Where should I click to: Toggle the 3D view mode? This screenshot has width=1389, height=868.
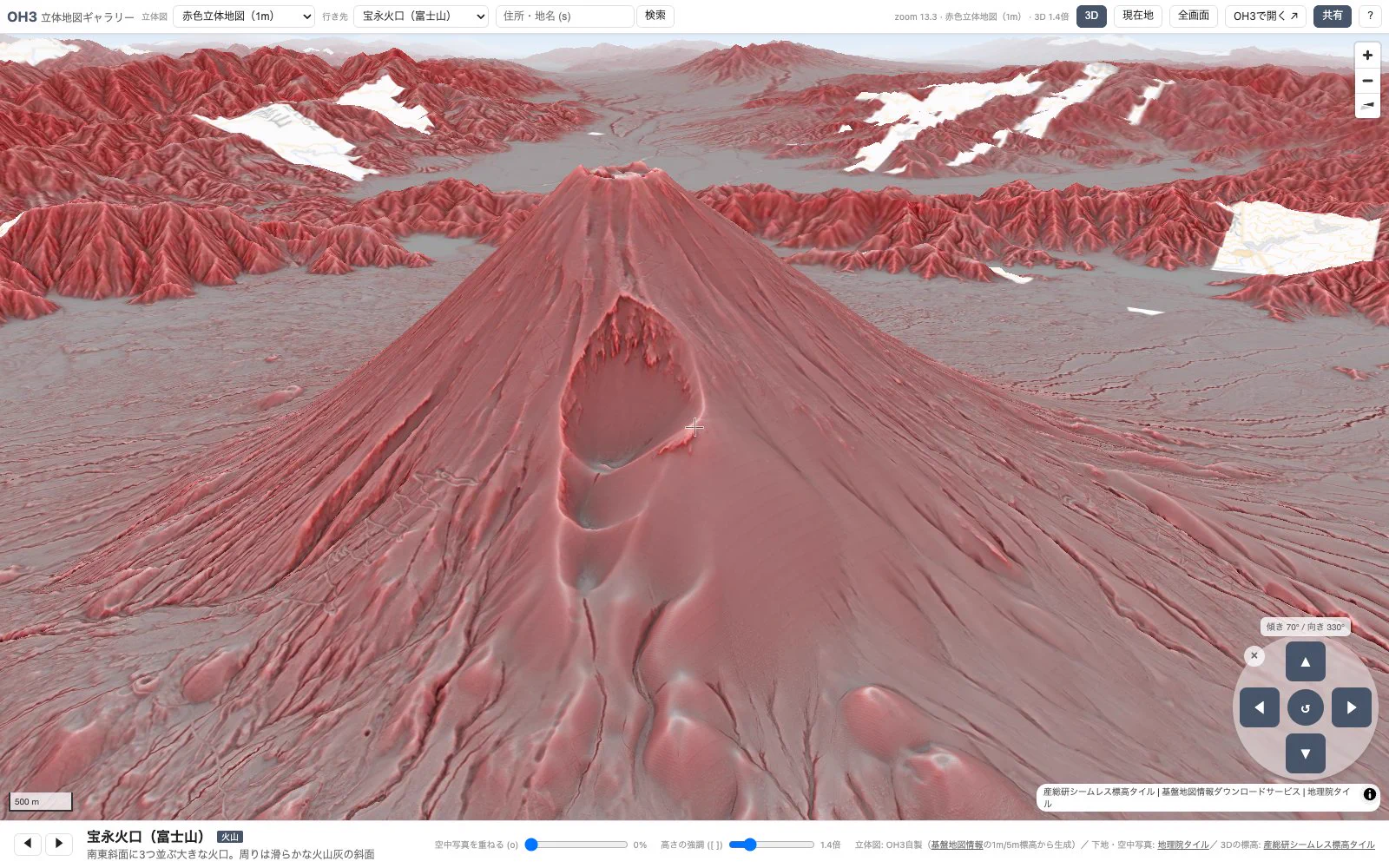click(x=1091, y=16)
